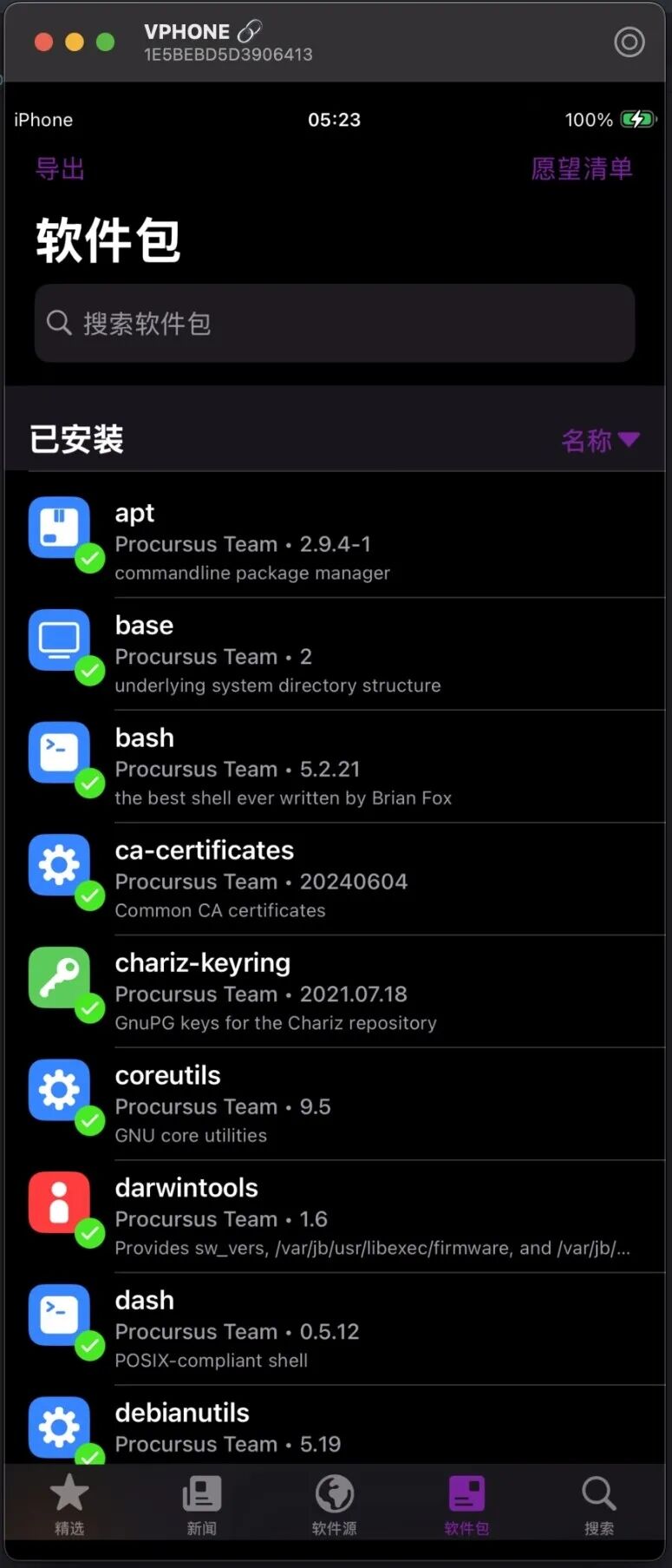Click the battery charging status icon
This screenshot has height=1568, width=672.
point(639,120)
